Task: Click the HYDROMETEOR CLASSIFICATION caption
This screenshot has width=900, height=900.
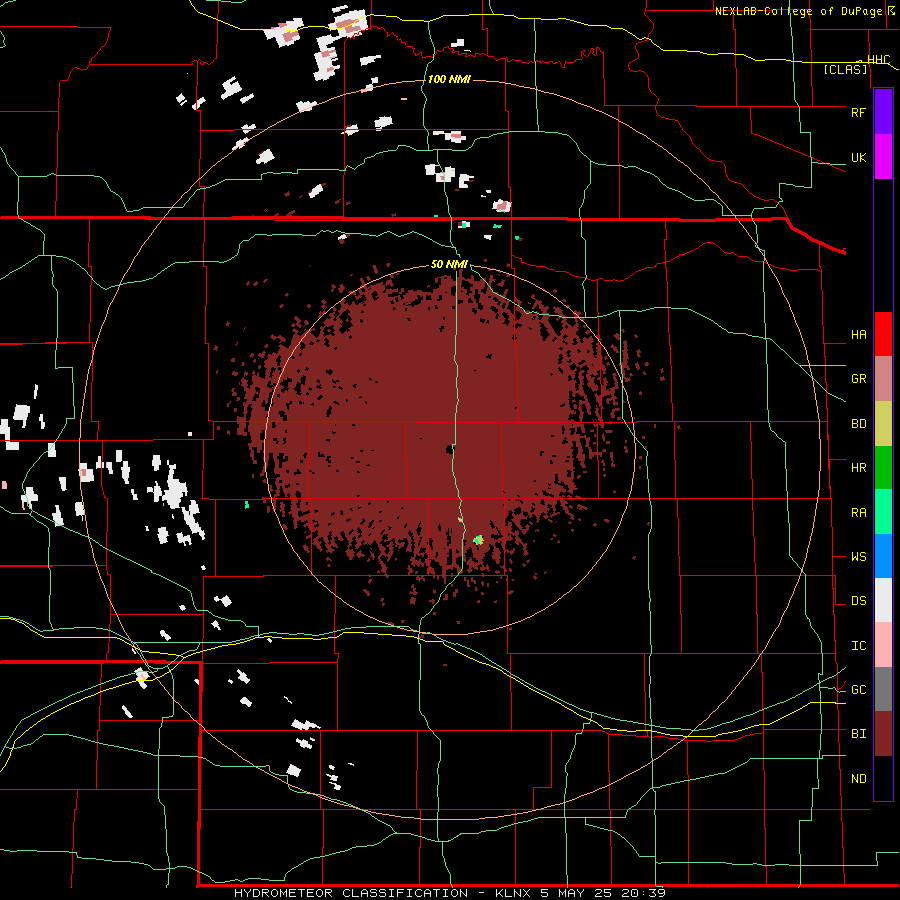Action: [351, 893]
